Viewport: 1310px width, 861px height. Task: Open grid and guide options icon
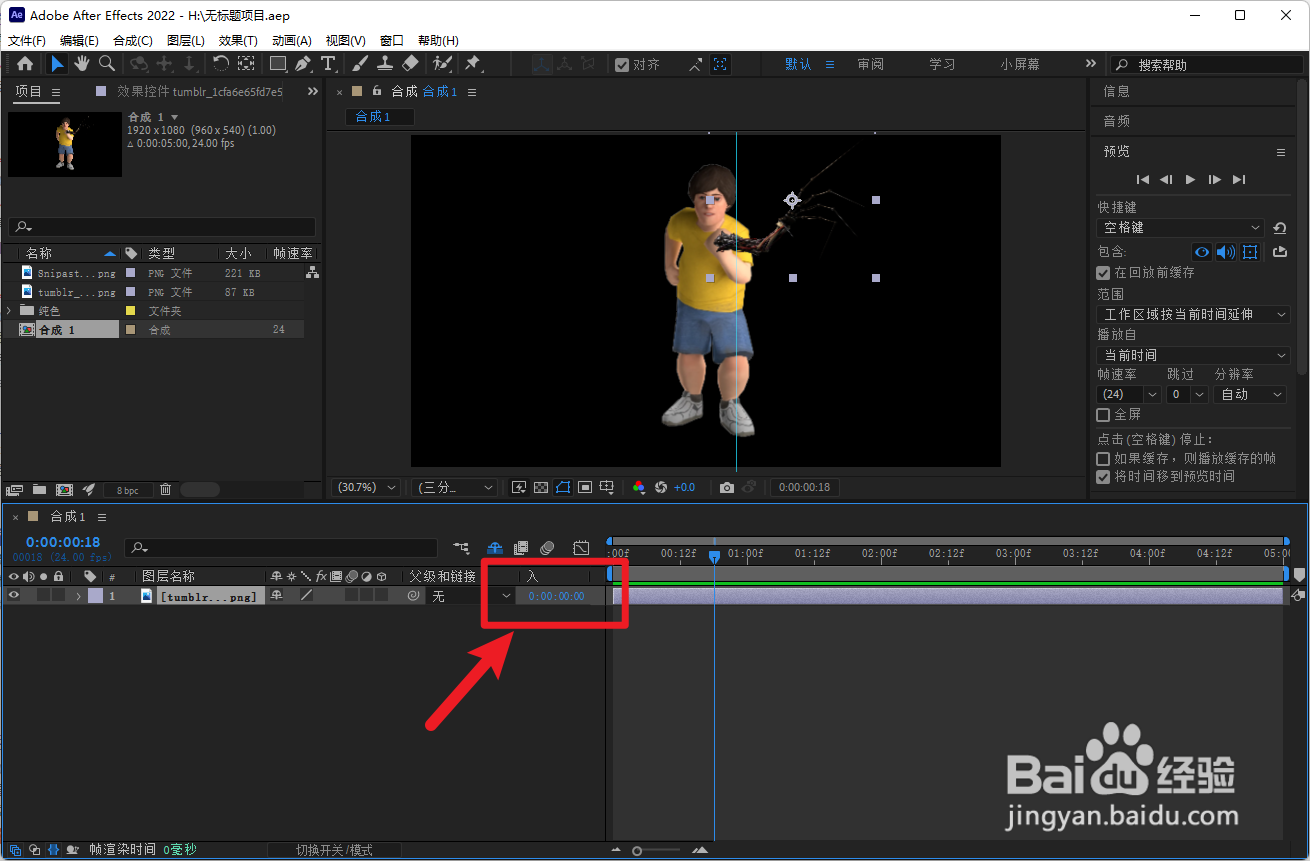click(x=607, y=488)
